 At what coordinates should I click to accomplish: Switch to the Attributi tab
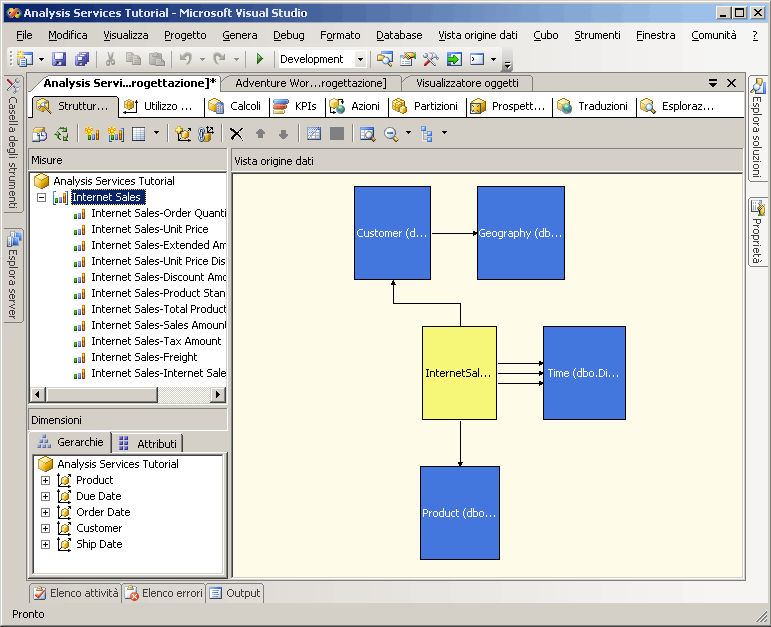pyautogui.click(x=147, y=443)
